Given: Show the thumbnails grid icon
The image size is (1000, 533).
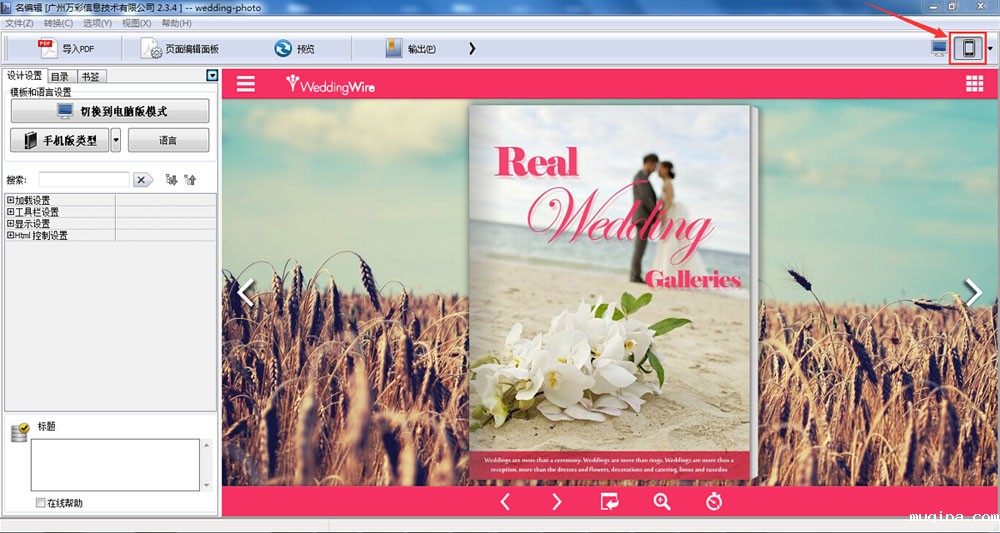Looking at the screenshot, I should (974, 84).
